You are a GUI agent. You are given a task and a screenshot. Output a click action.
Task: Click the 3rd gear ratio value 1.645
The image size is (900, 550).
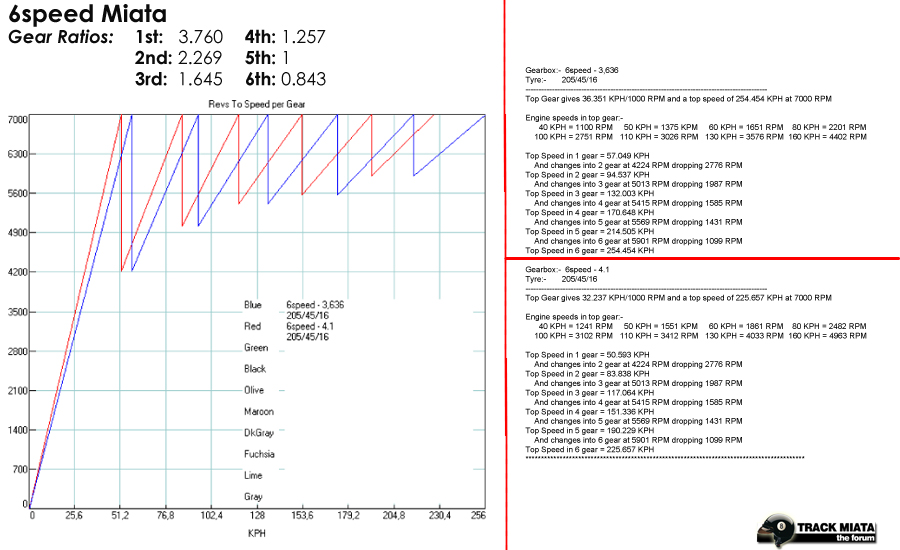pyautogui.click(x=200, y=79)
